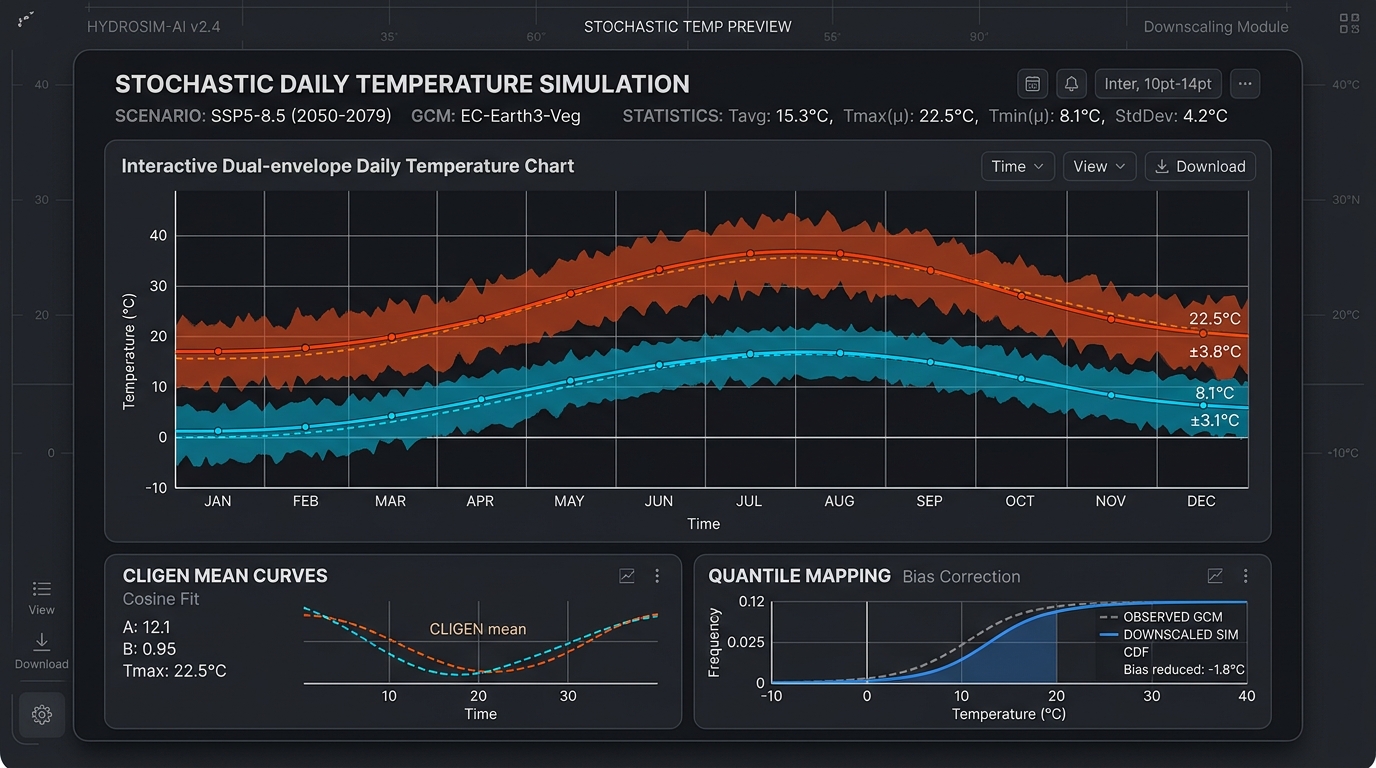Image resolution: width=1376 pixels, height=768 pixels.
Task: Expand the View dropdown above chart
Action: coord(1099,167)
